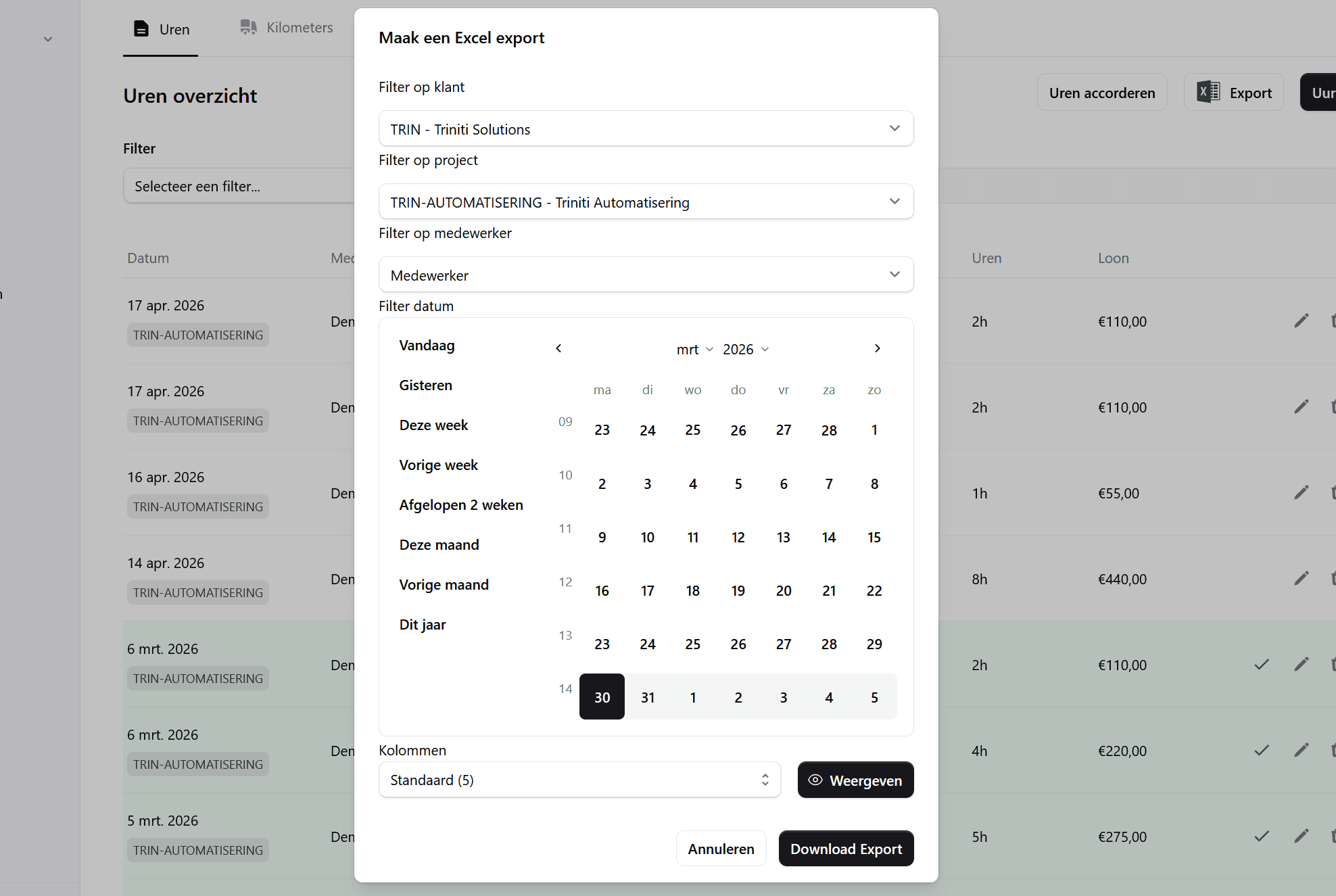This screenshot has height=896, width=1336.
Task: Select 'Deze maand' from the date presets
Action: pos(439,544)
